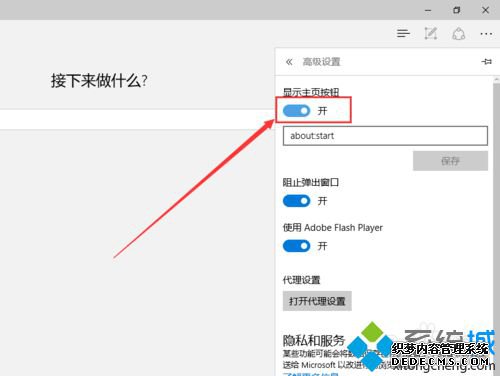500x376 pixels.
Task: Click the 使用 Adobe Flash Player label
Action: click(x=333, y=228)
